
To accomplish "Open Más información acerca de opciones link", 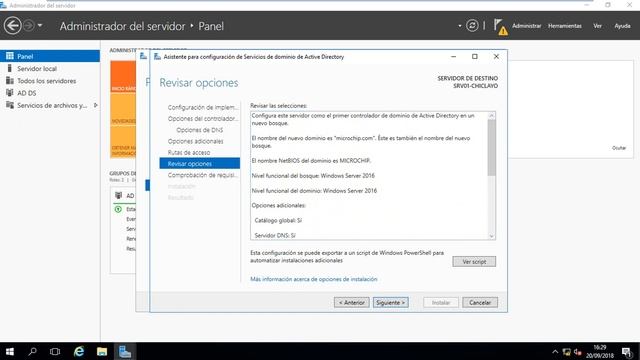I will pyautogui.click(x=313, y=279).
